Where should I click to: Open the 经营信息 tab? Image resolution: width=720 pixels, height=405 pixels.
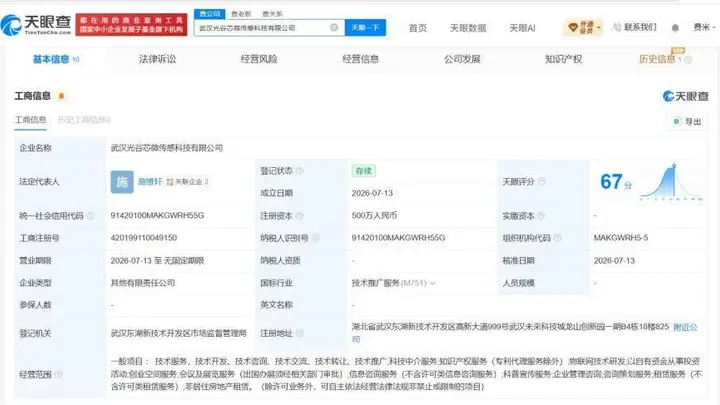(360, 59)
